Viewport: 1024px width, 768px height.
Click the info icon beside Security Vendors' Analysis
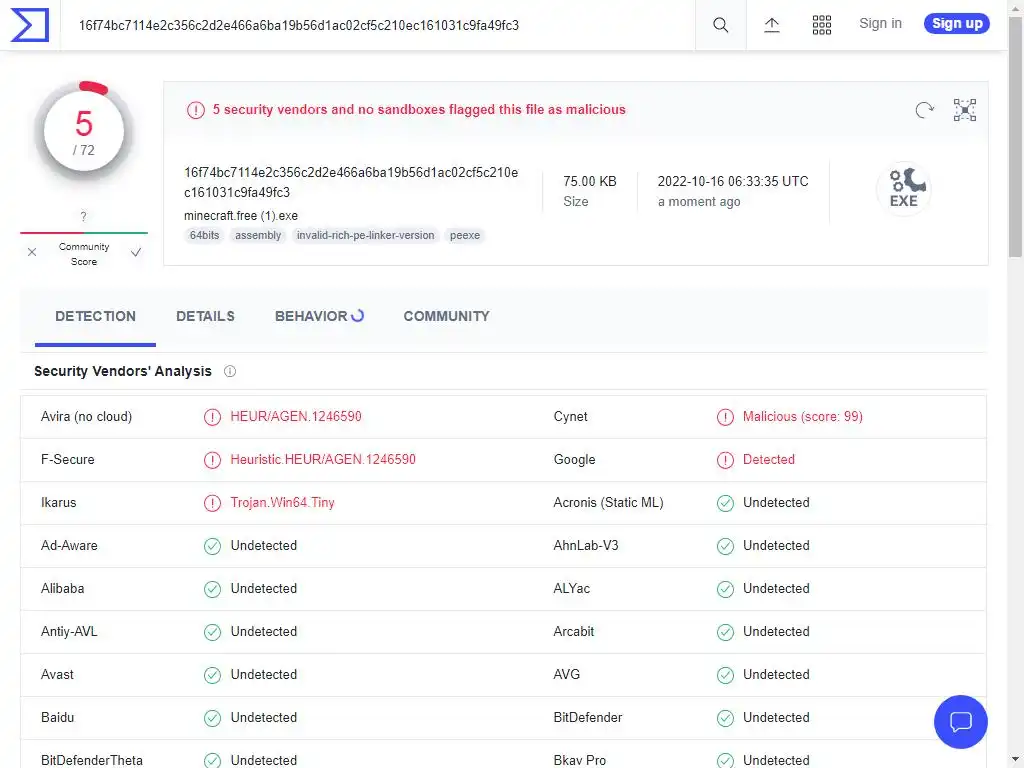(x=230, y=371)
